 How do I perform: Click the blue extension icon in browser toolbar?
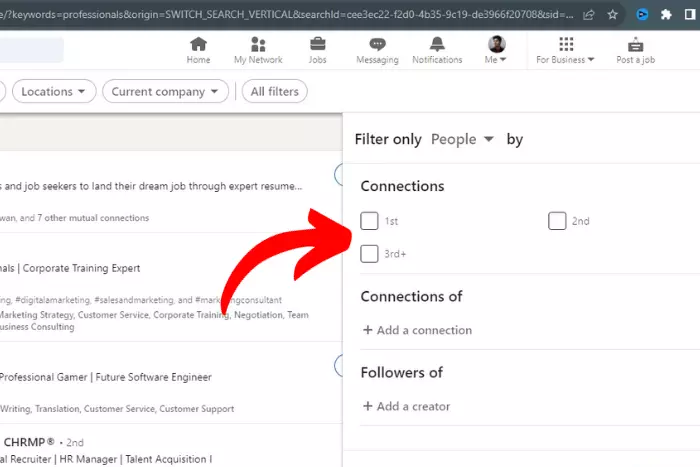click(x=642, y=15)
